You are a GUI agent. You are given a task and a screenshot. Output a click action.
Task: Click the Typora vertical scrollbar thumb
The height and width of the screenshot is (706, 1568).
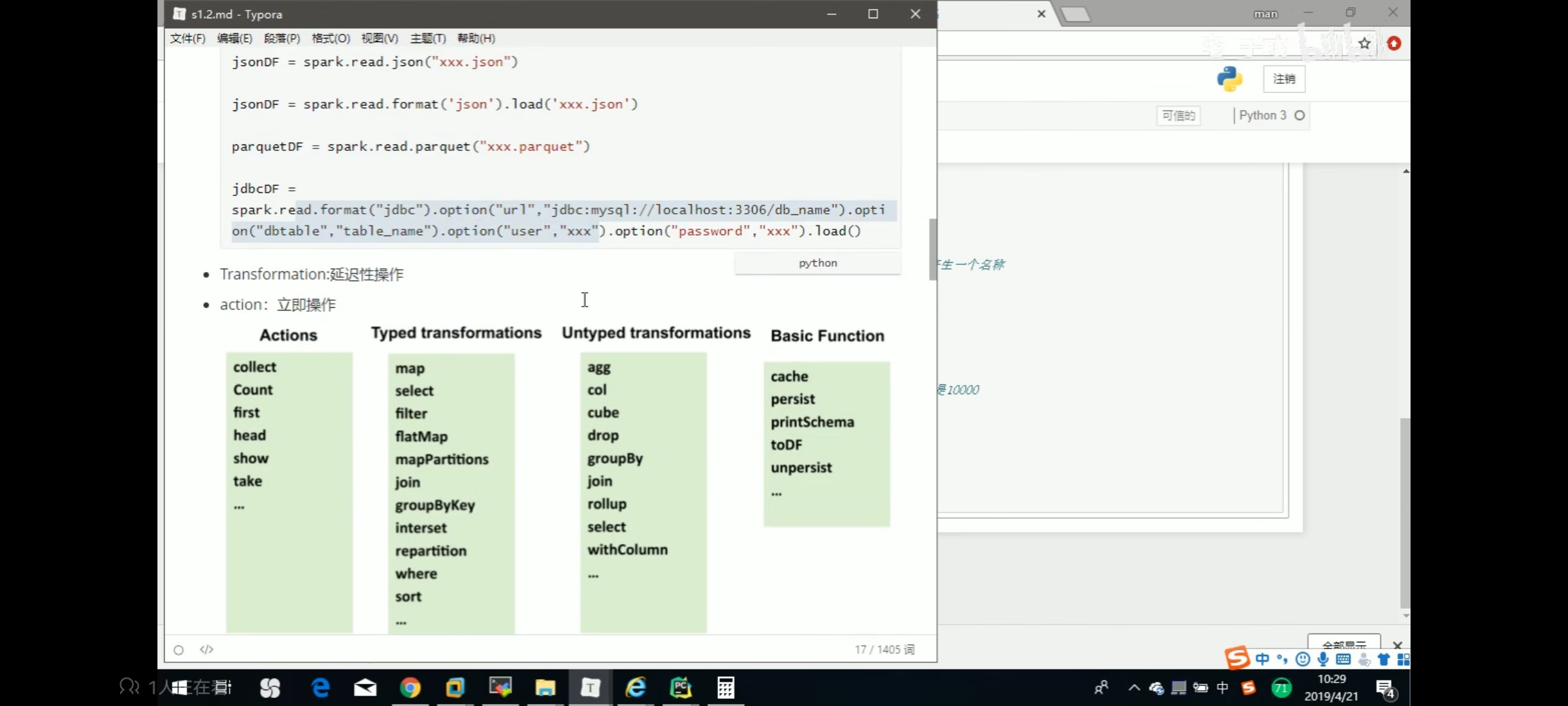pos(932,250)
